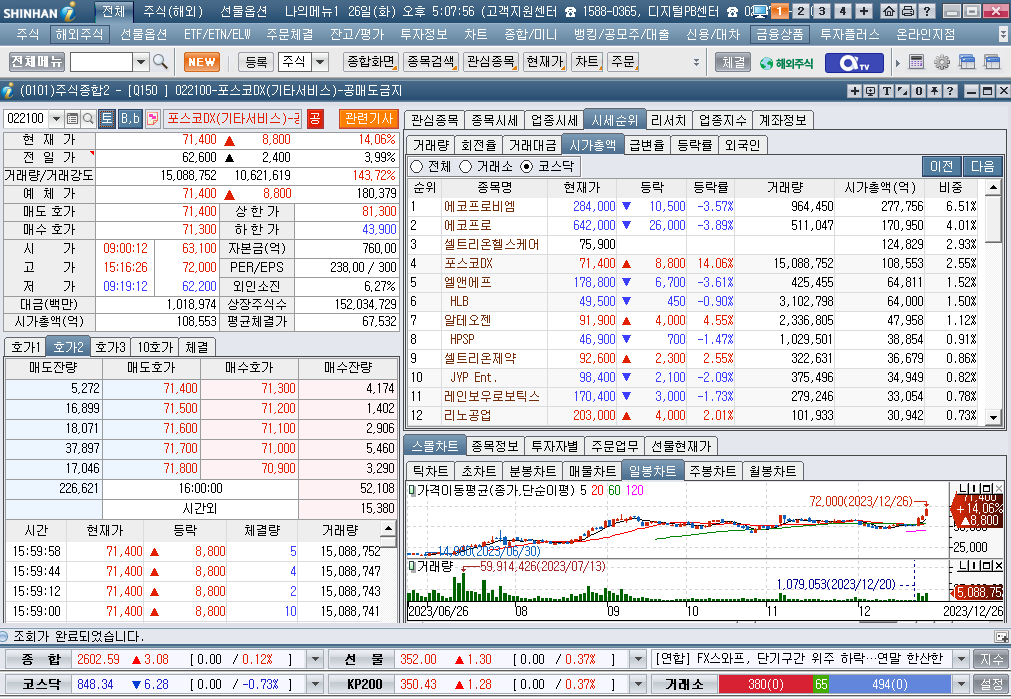This screenshot has height=699, width=1011.
Task: Open help with the top question-mark icon
Action: 927,11
